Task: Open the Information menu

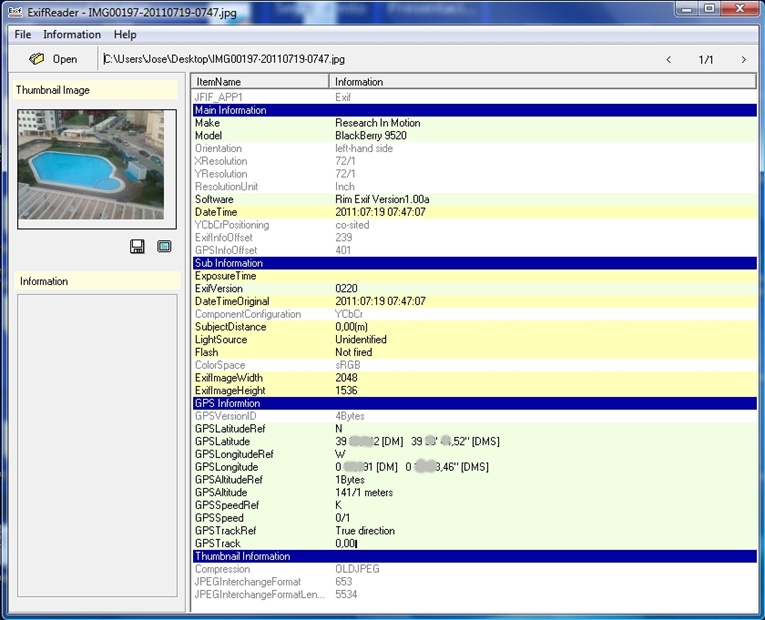Action: pyautogui.click(x=72, y=35)
